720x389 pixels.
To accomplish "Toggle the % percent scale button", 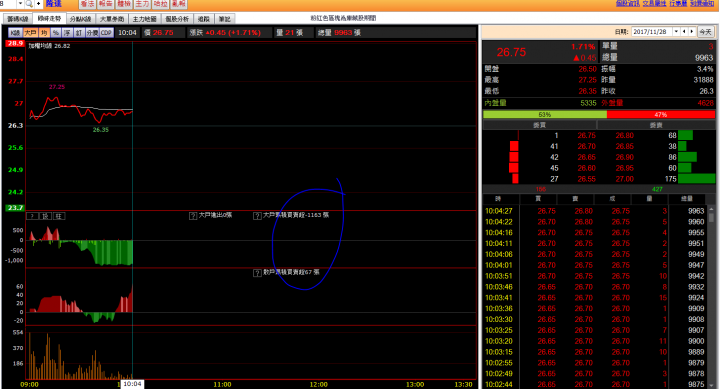I will tap(56, 33).
